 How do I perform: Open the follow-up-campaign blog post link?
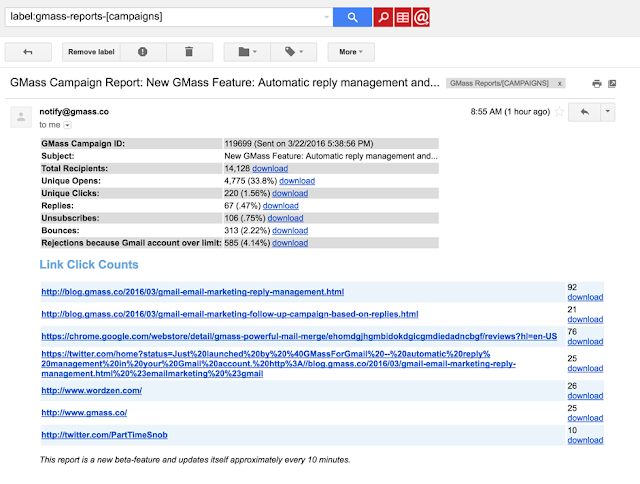(x=230, y=314)
